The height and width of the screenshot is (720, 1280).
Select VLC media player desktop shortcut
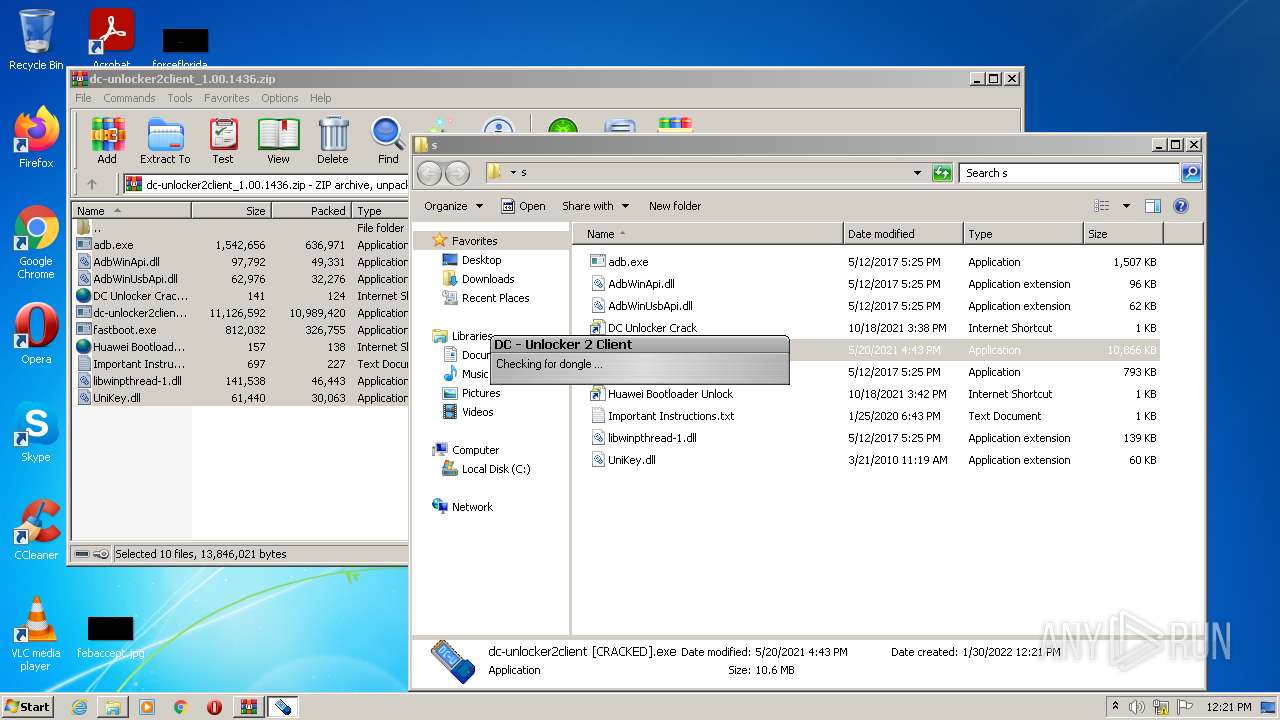(36, 634)
